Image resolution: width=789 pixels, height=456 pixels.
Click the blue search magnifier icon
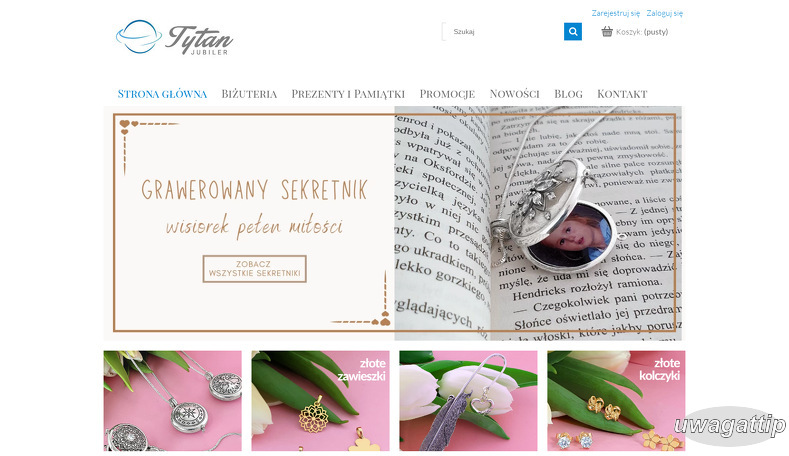573,32
